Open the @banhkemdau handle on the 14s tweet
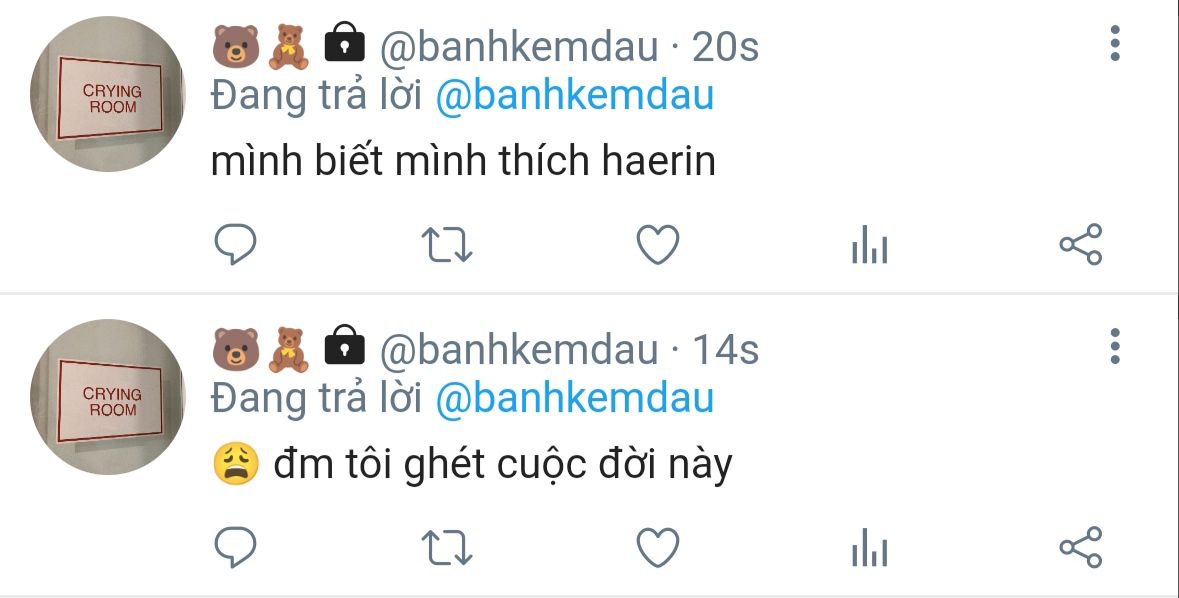Image resolution: width=1179 pixels, height=598 pixels. pos(519,350)
